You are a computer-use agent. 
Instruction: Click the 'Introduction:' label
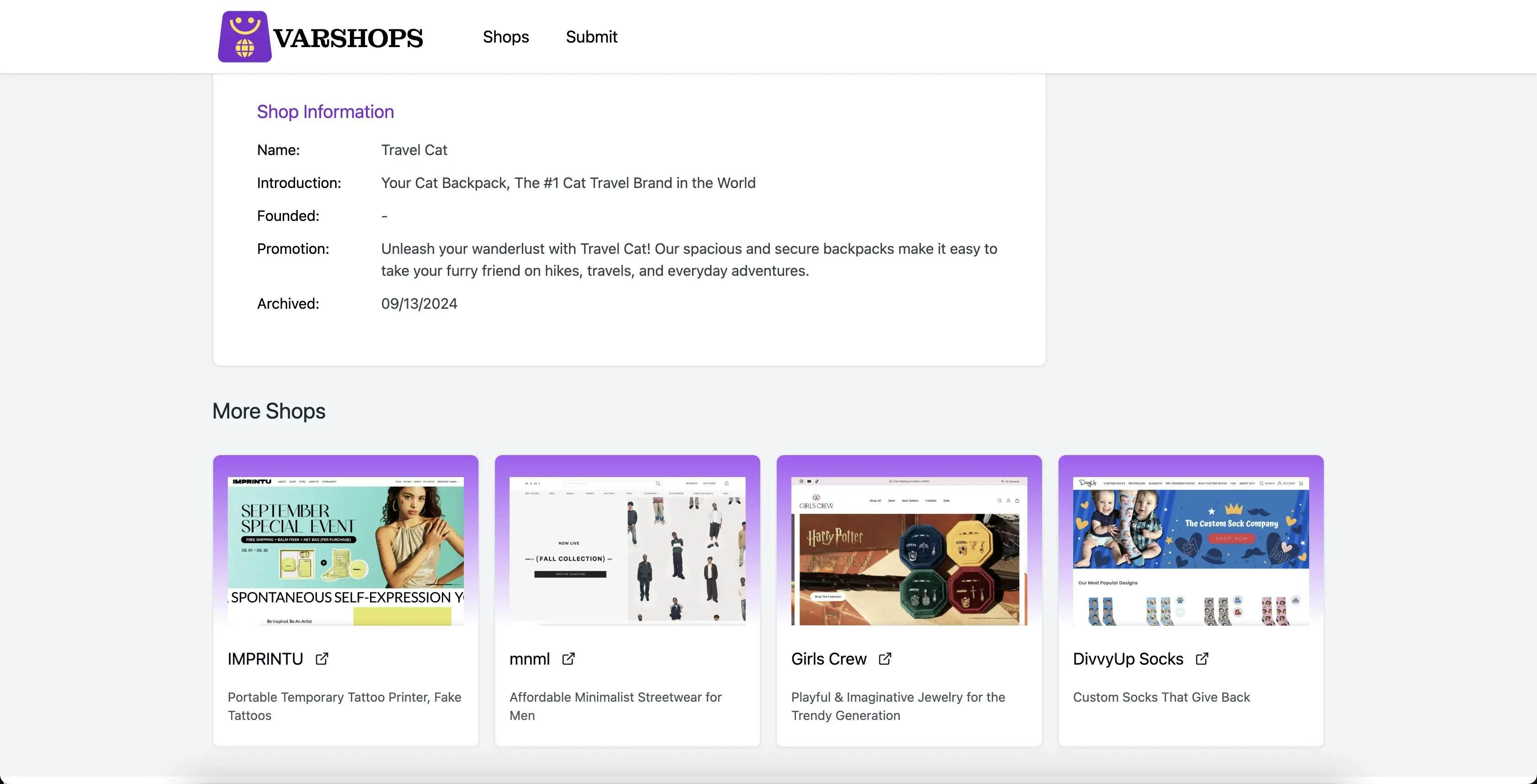click(299, 183)
